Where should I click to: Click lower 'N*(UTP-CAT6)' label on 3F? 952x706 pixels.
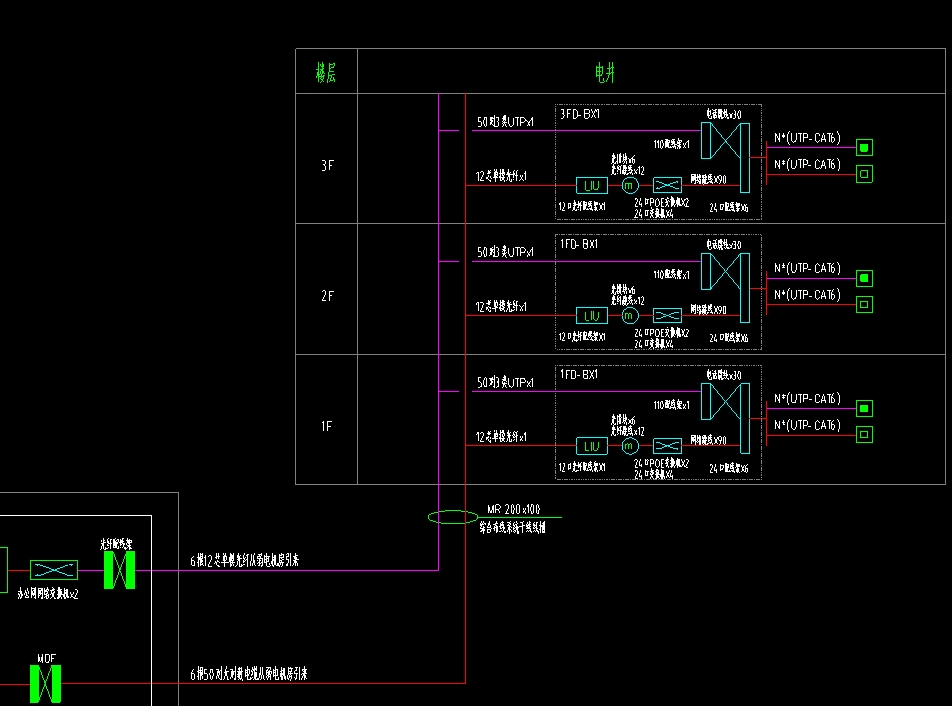(x=808, y=165)
